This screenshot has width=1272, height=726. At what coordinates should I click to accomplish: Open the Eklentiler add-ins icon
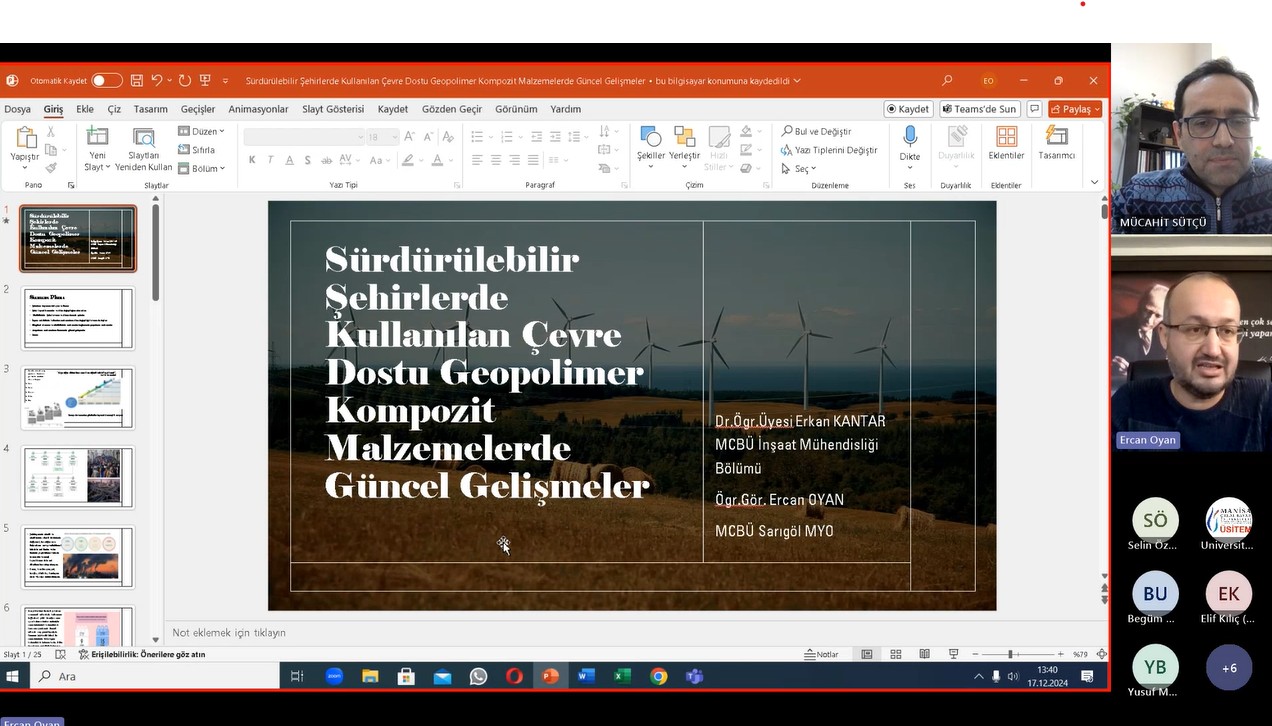(1006, 137)
